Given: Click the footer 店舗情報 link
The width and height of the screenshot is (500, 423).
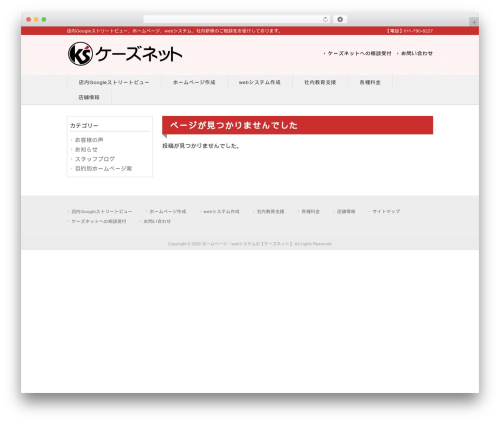Looking at the screenshot, I should 346,211.
